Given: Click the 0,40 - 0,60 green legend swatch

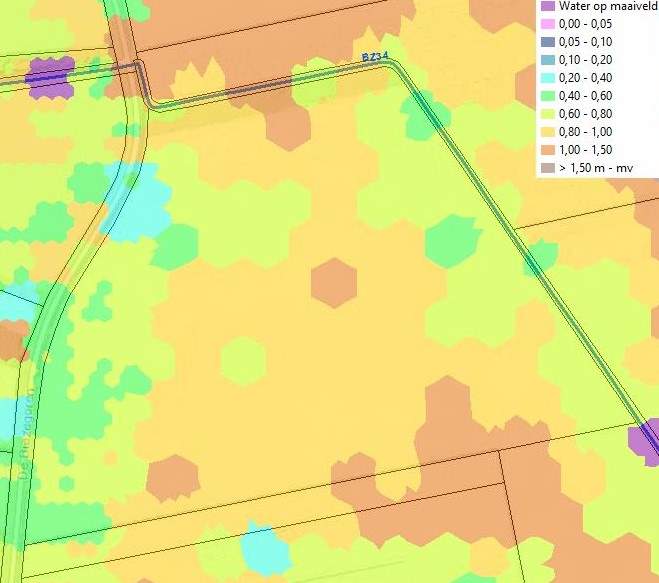Looking at the screenshot, I should (x=548, y=96).
